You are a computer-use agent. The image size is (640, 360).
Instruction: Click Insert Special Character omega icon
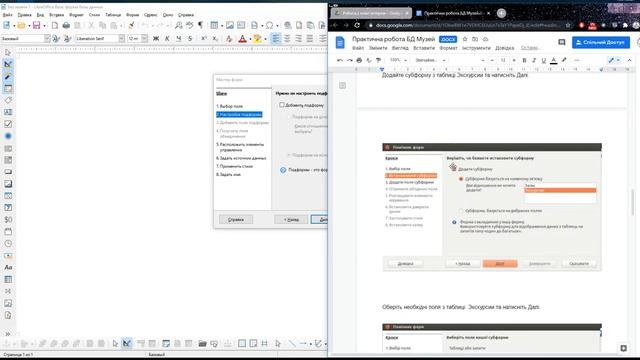269,26
